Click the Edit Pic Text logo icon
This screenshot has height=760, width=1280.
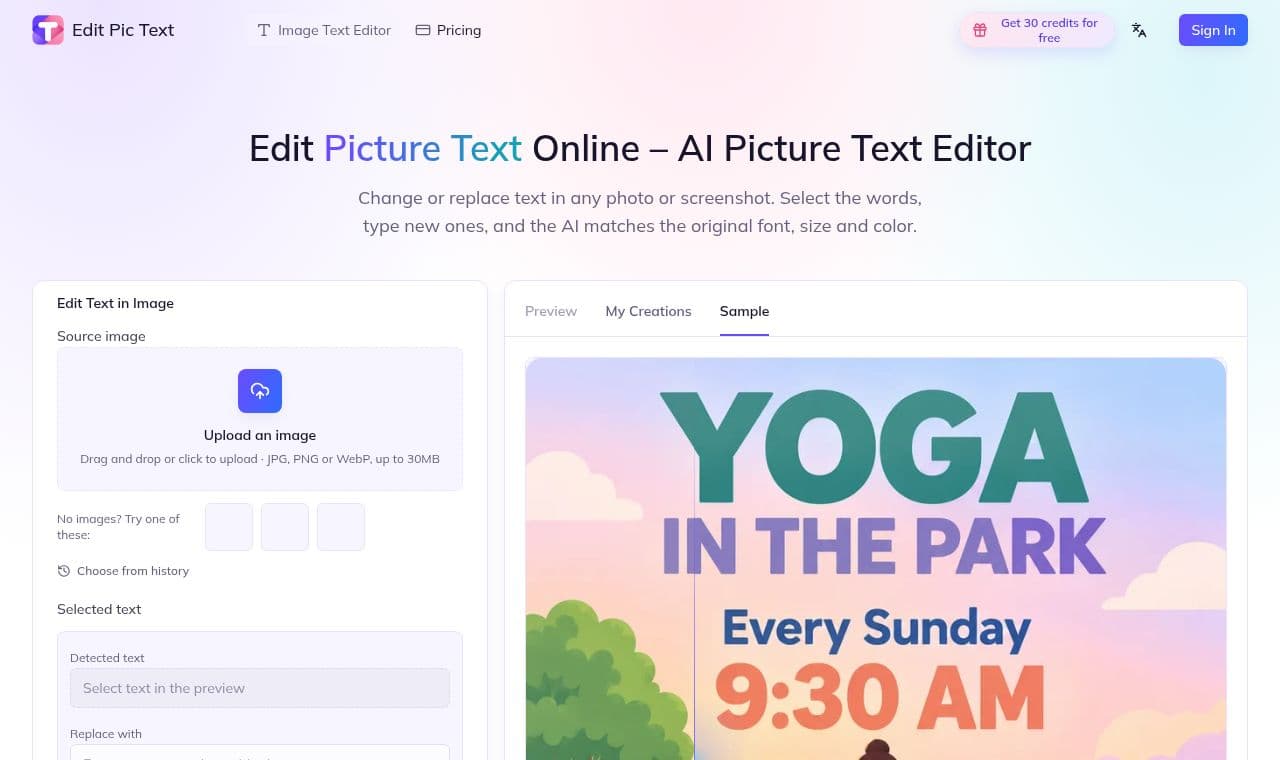[x=48, y=30]
